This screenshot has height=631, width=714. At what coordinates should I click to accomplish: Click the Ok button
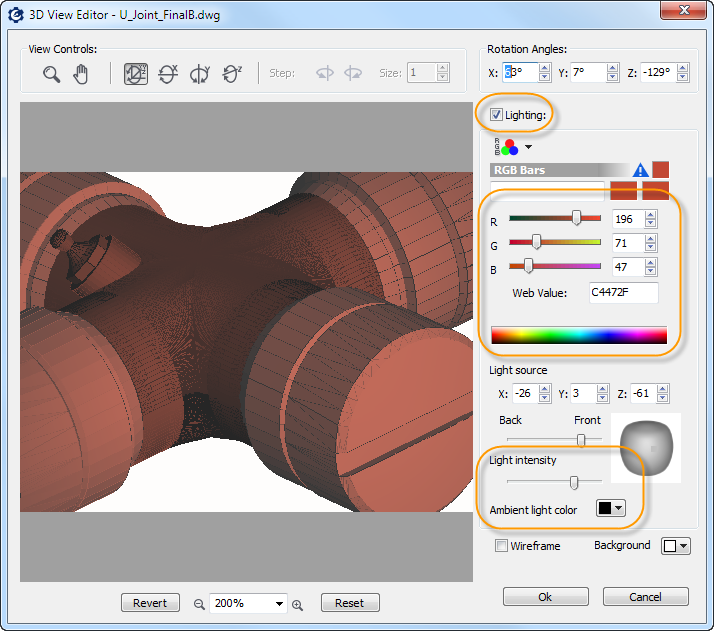(545, 597)
